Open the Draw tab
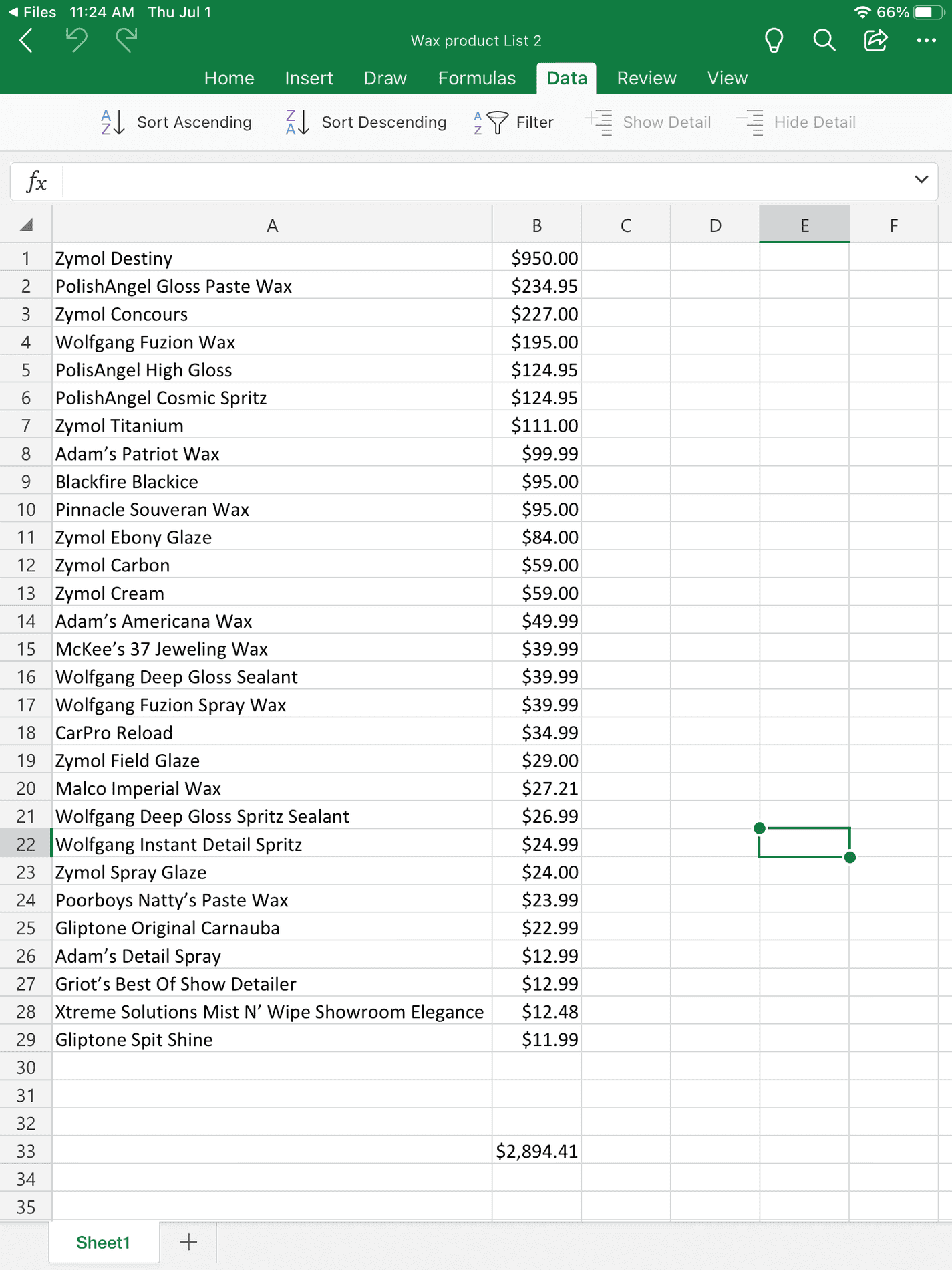 tap(385, 78)
